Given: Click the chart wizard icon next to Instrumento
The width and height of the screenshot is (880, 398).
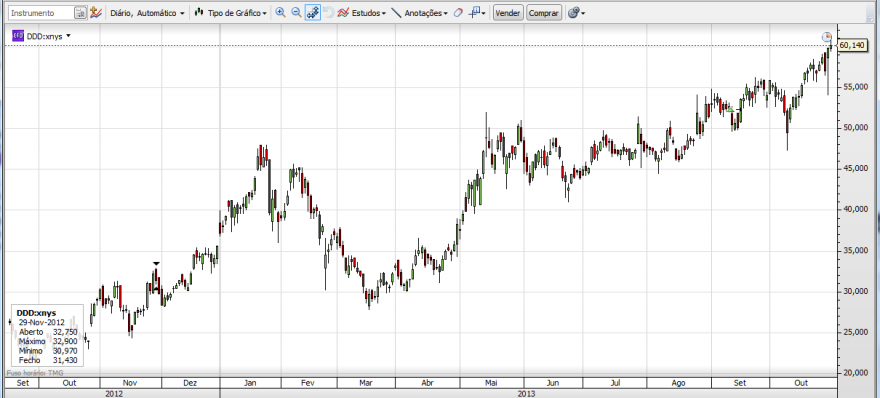Looking at the screenshot, I should coord(95,12).
